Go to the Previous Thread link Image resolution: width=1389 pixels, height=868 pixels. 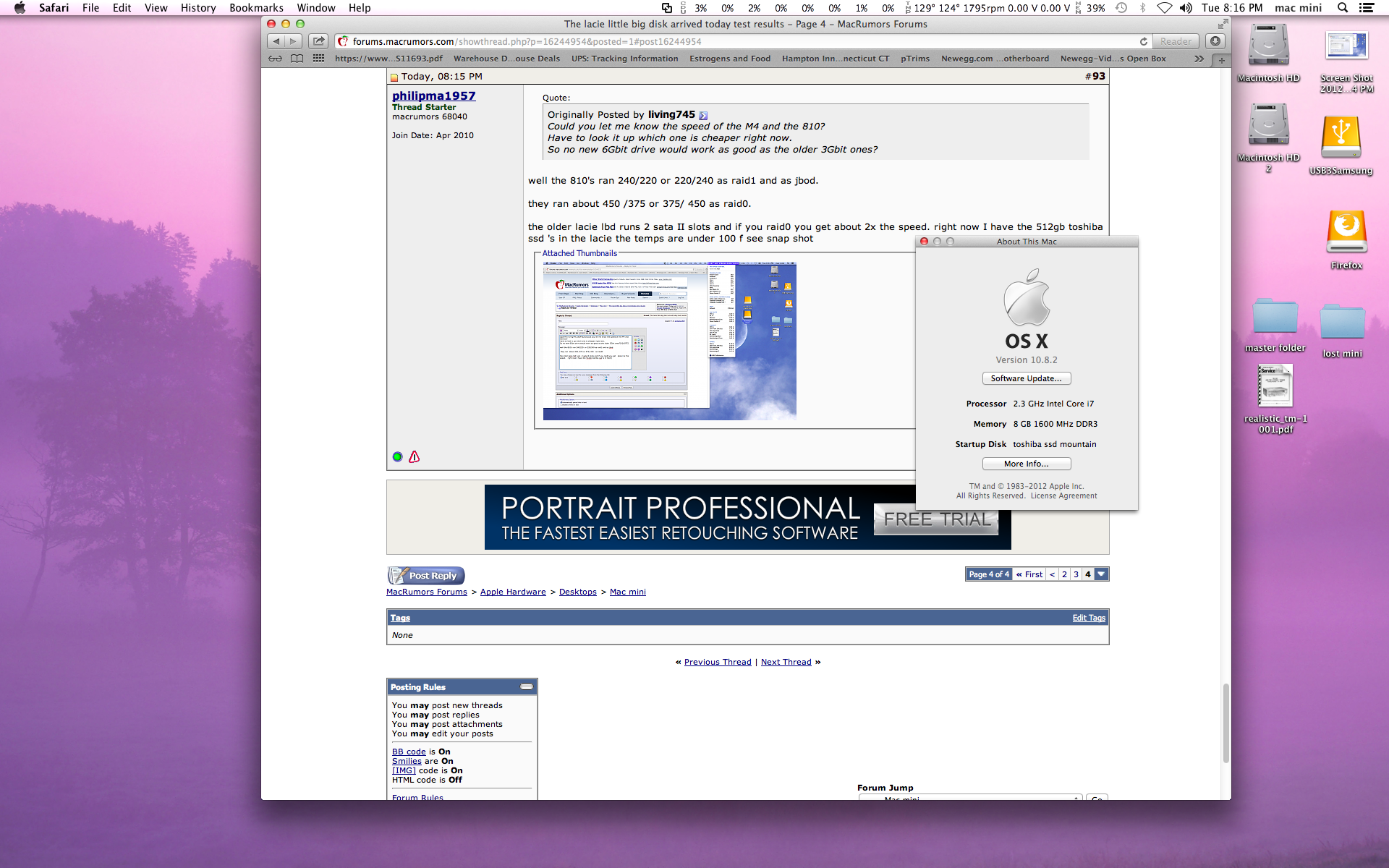[718, 662]
